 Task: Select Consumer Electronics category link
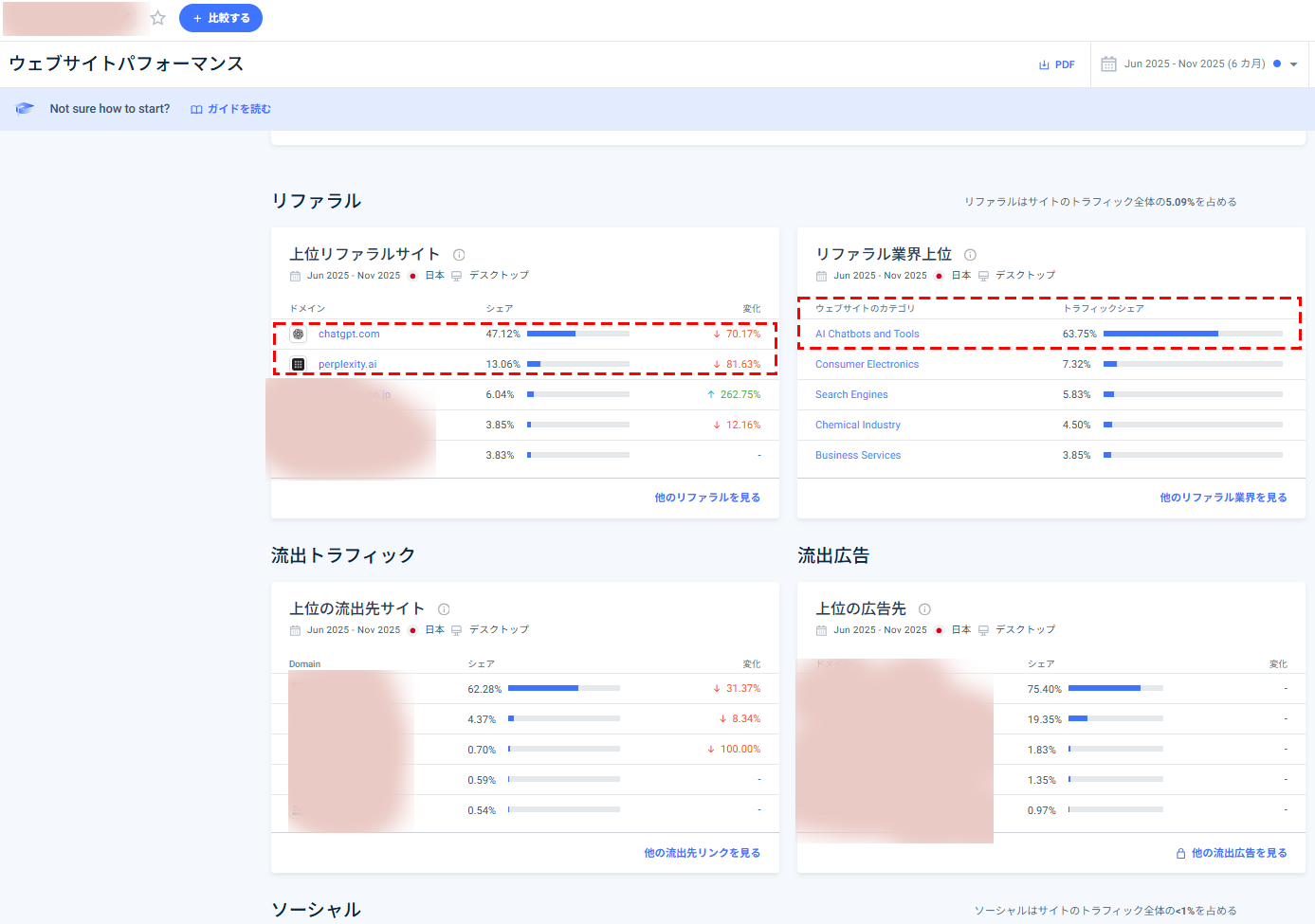pos(867,365)
